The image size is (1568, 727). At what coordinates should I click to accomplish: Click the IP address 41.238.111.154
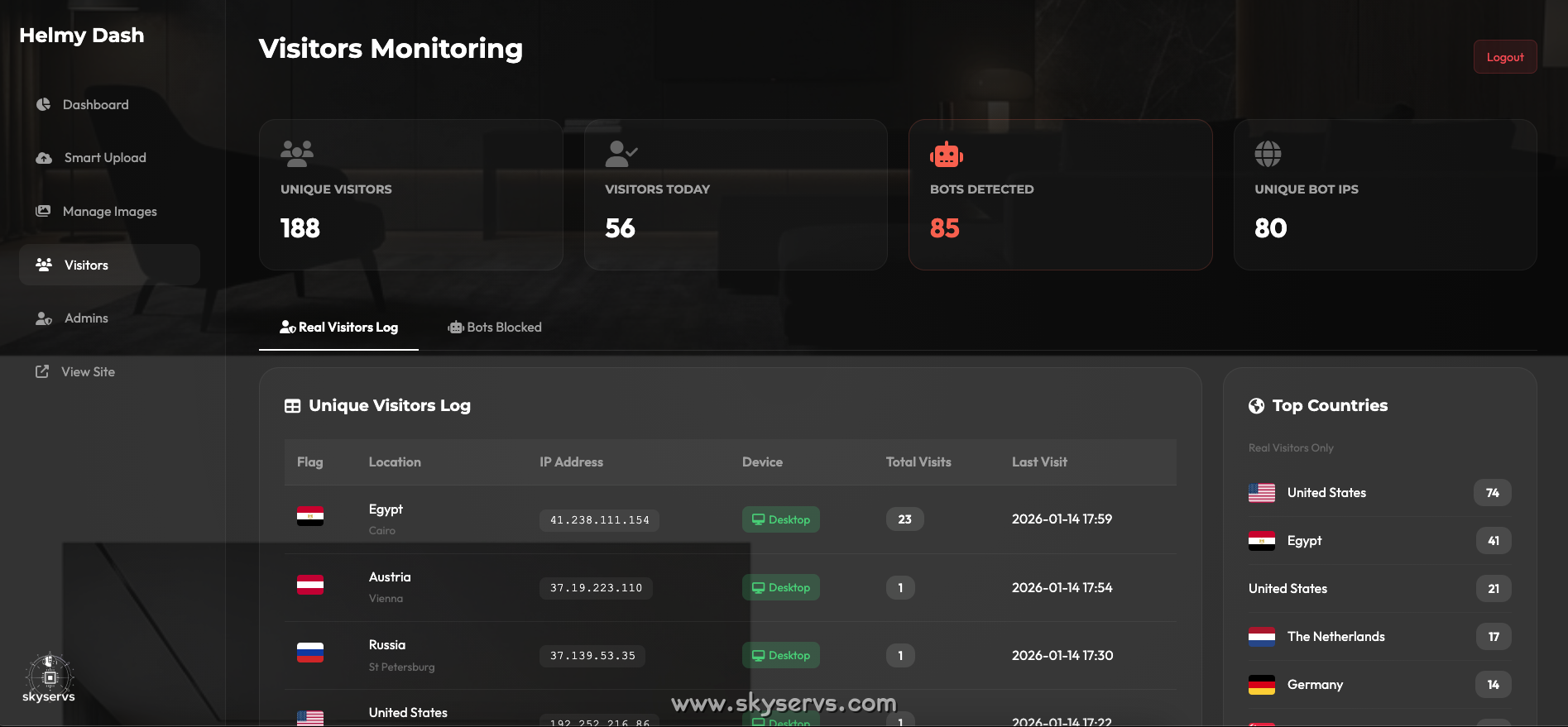point(599,520)
